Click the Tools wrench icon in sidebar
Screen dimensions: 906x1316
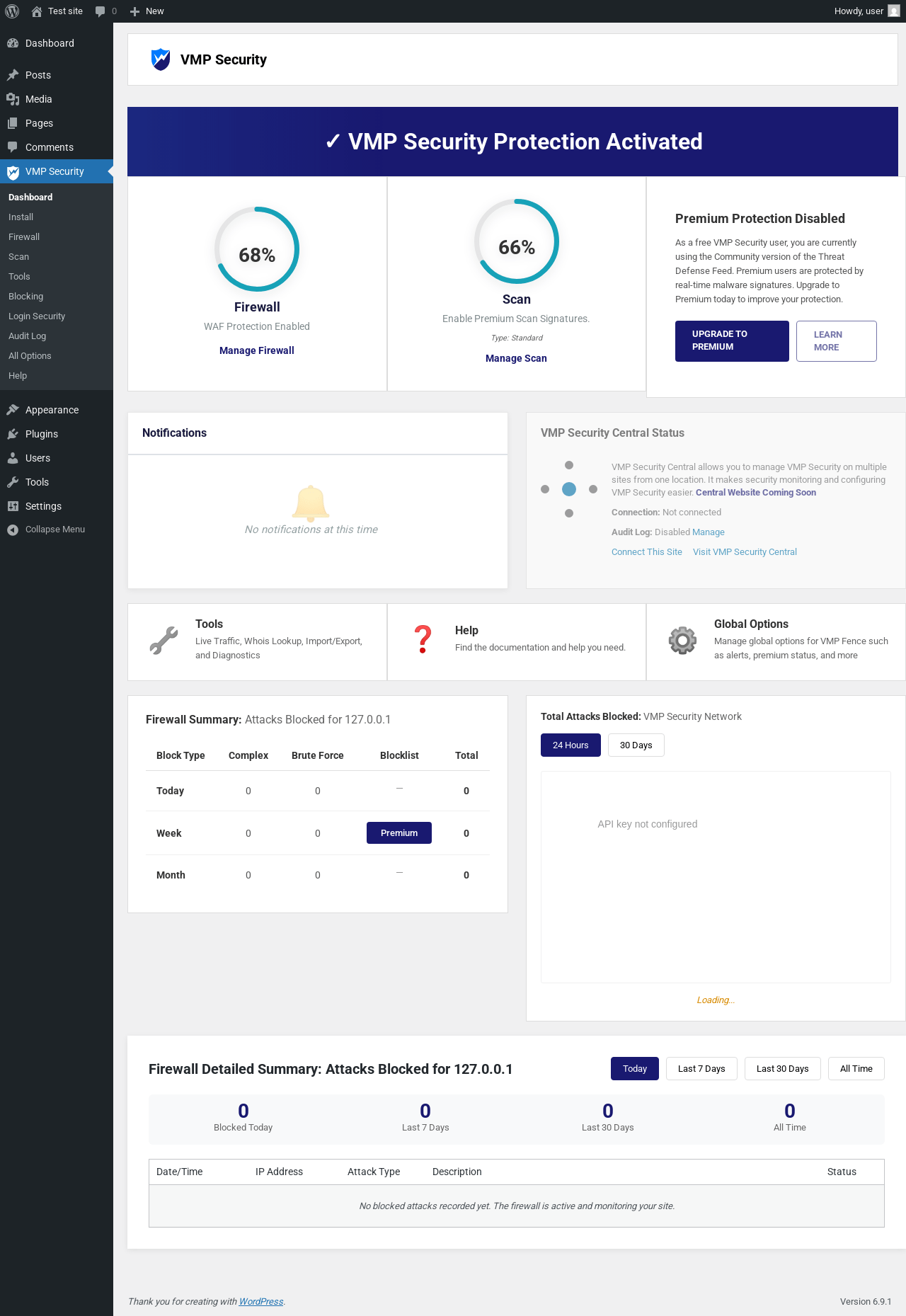13,482
